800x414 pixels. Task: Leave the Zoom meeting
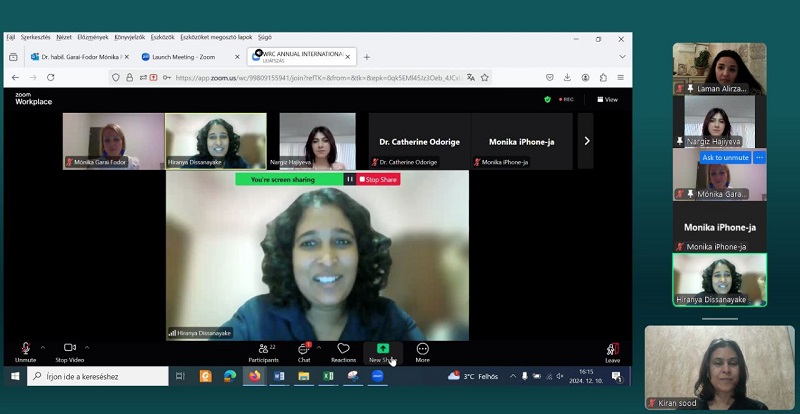(x=613, y=352)
